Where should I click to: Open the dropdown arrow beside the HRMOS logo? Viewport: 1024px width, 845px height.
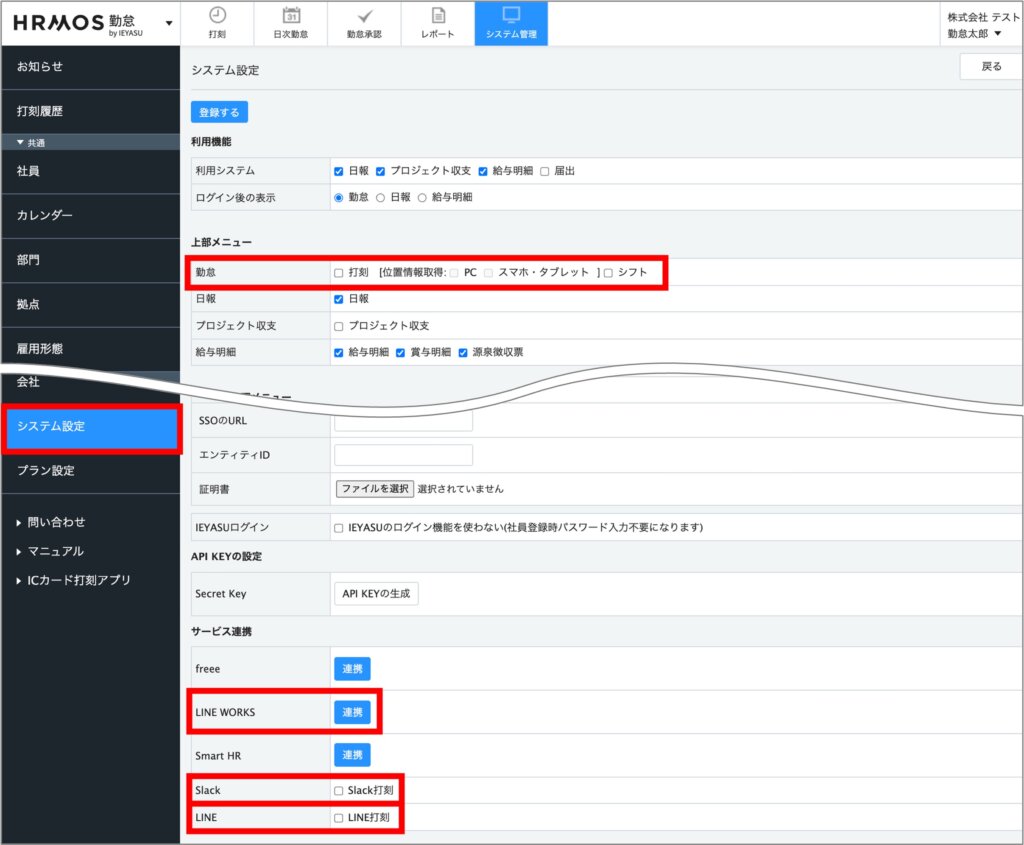[x=167, y=23]
